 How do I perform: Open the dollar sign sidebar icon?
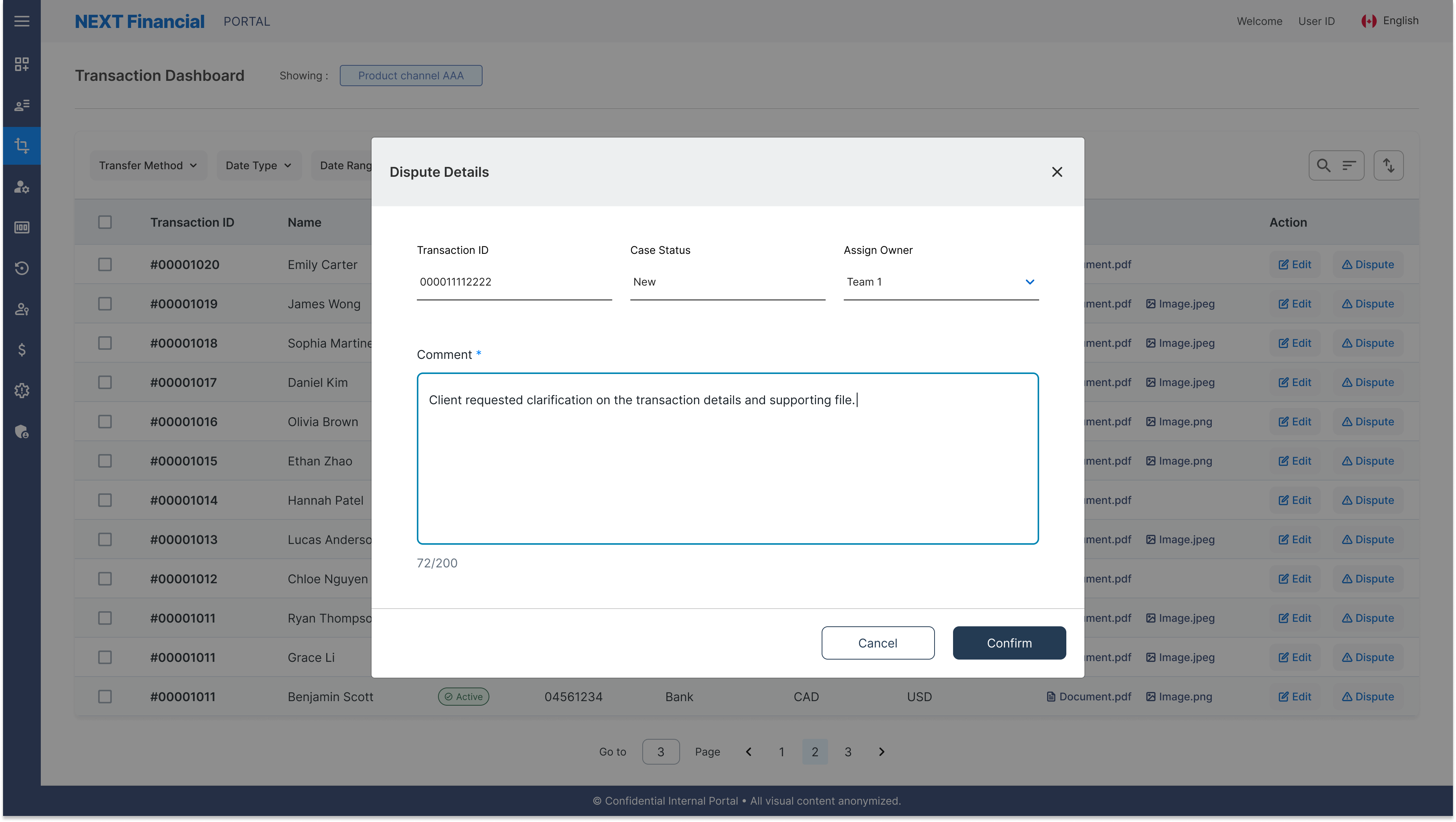click(x=22, y=349)
